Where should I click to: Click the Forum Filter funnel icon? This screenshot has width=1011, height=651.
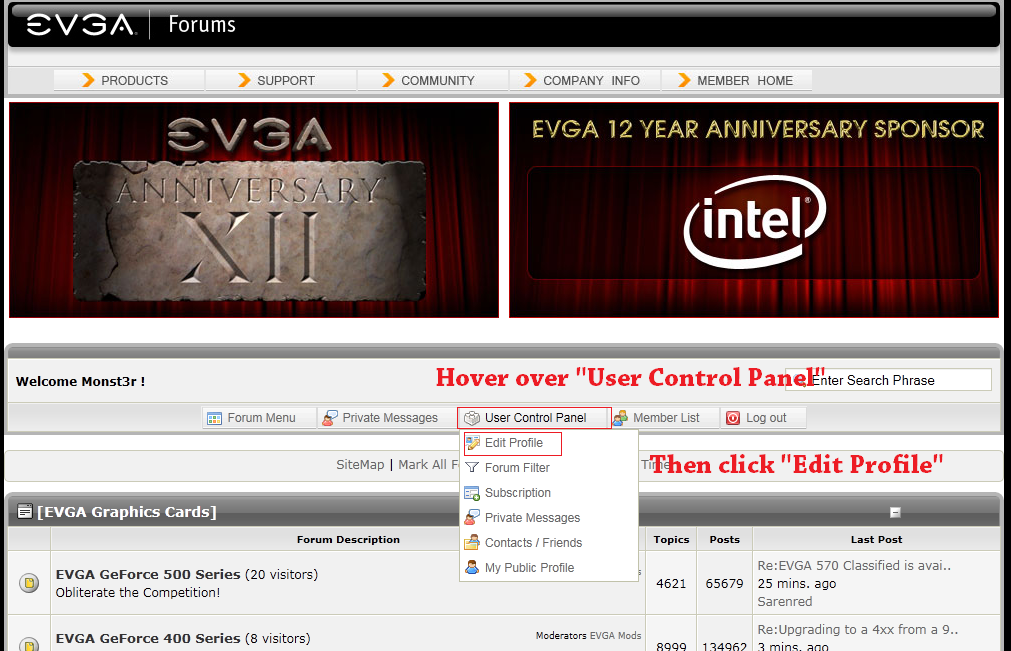tap(472, 468)
